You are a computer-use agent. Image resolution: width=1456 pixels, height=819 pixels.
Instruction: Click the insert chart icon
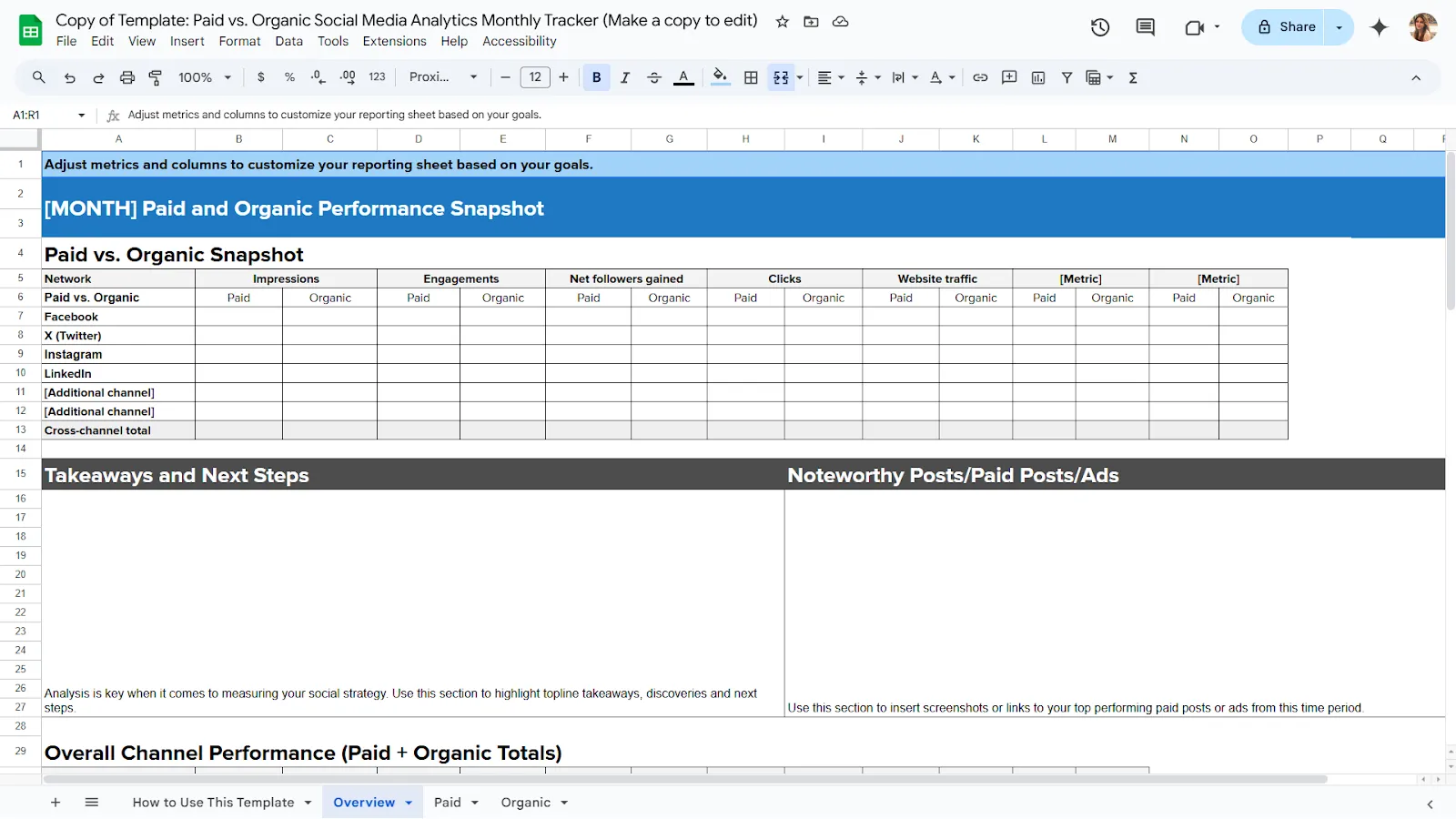(1038, 77)
